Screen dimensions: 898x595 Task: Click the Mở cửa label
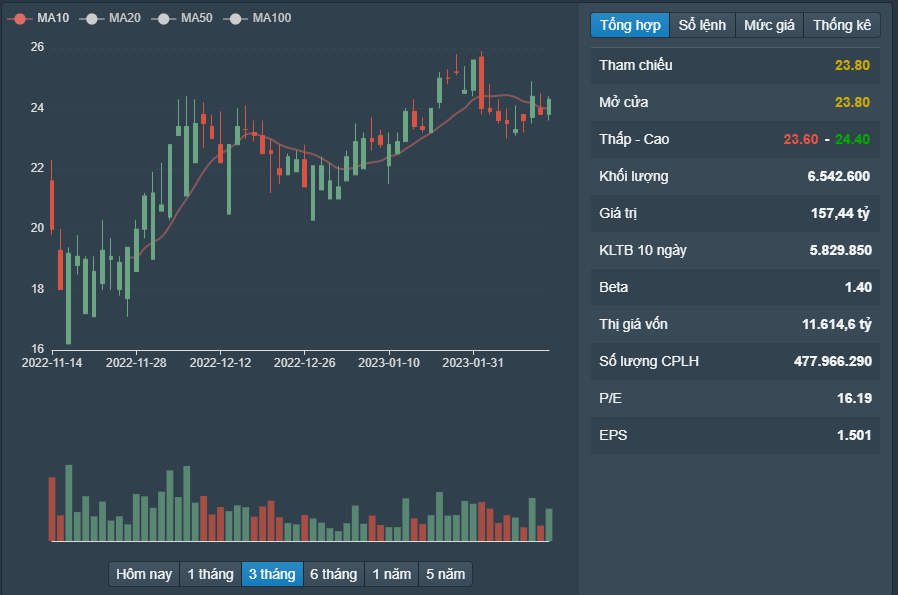click(x=624, y=103)
